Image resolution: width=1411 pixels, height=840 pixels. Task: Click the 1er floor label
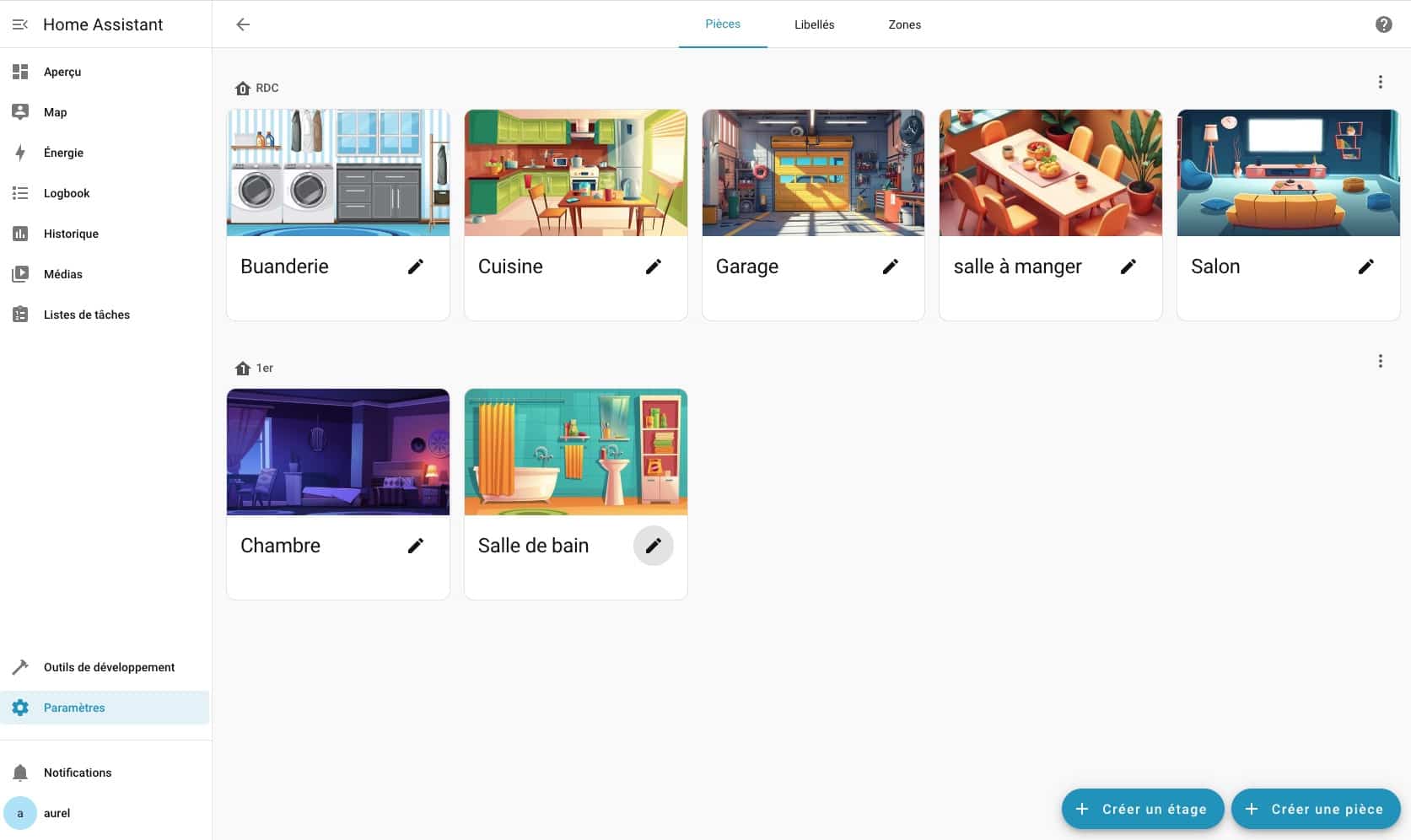(265, 368)
